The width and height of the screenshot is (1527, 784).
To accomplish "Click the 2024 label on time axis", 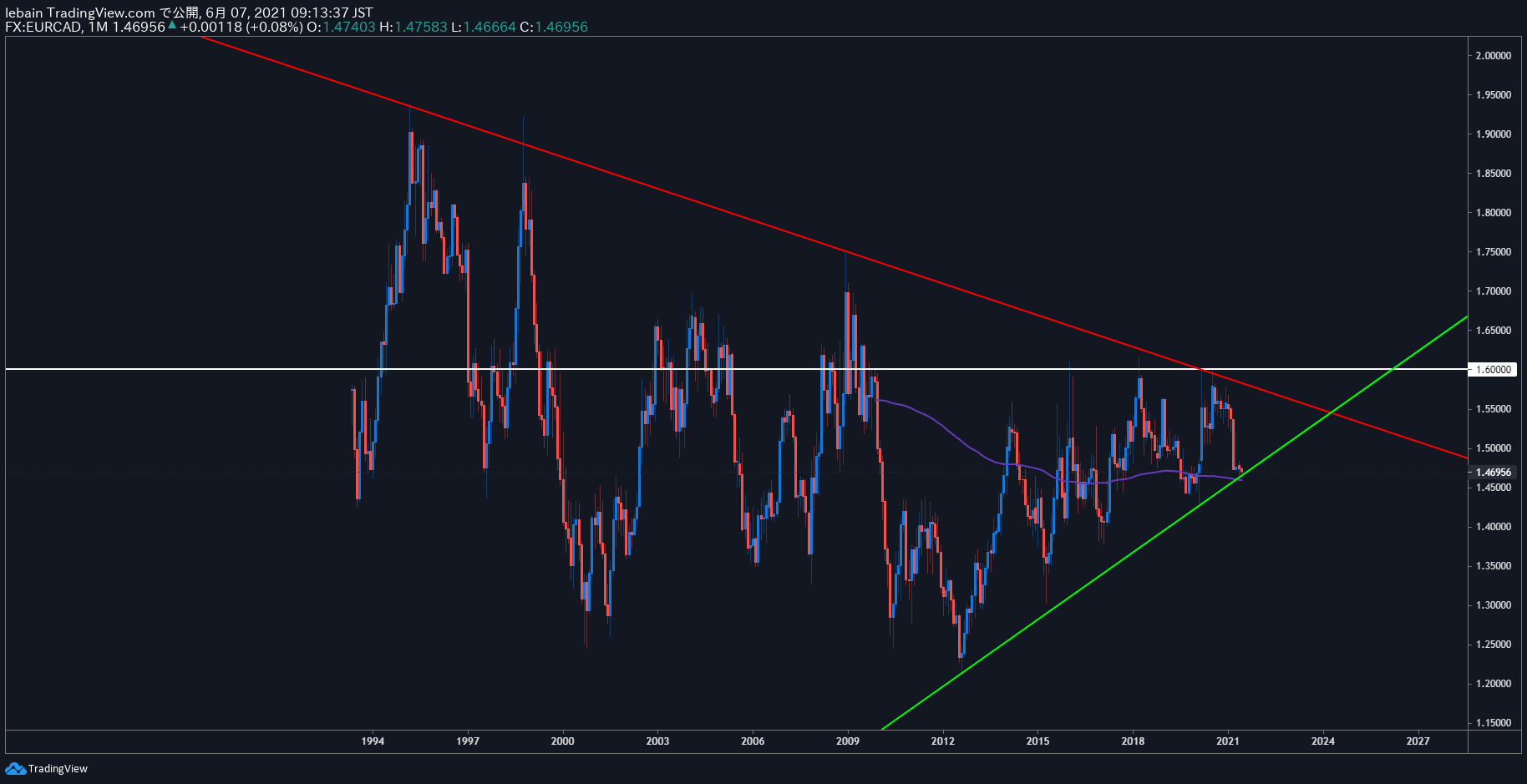I will pos(1323,741).
